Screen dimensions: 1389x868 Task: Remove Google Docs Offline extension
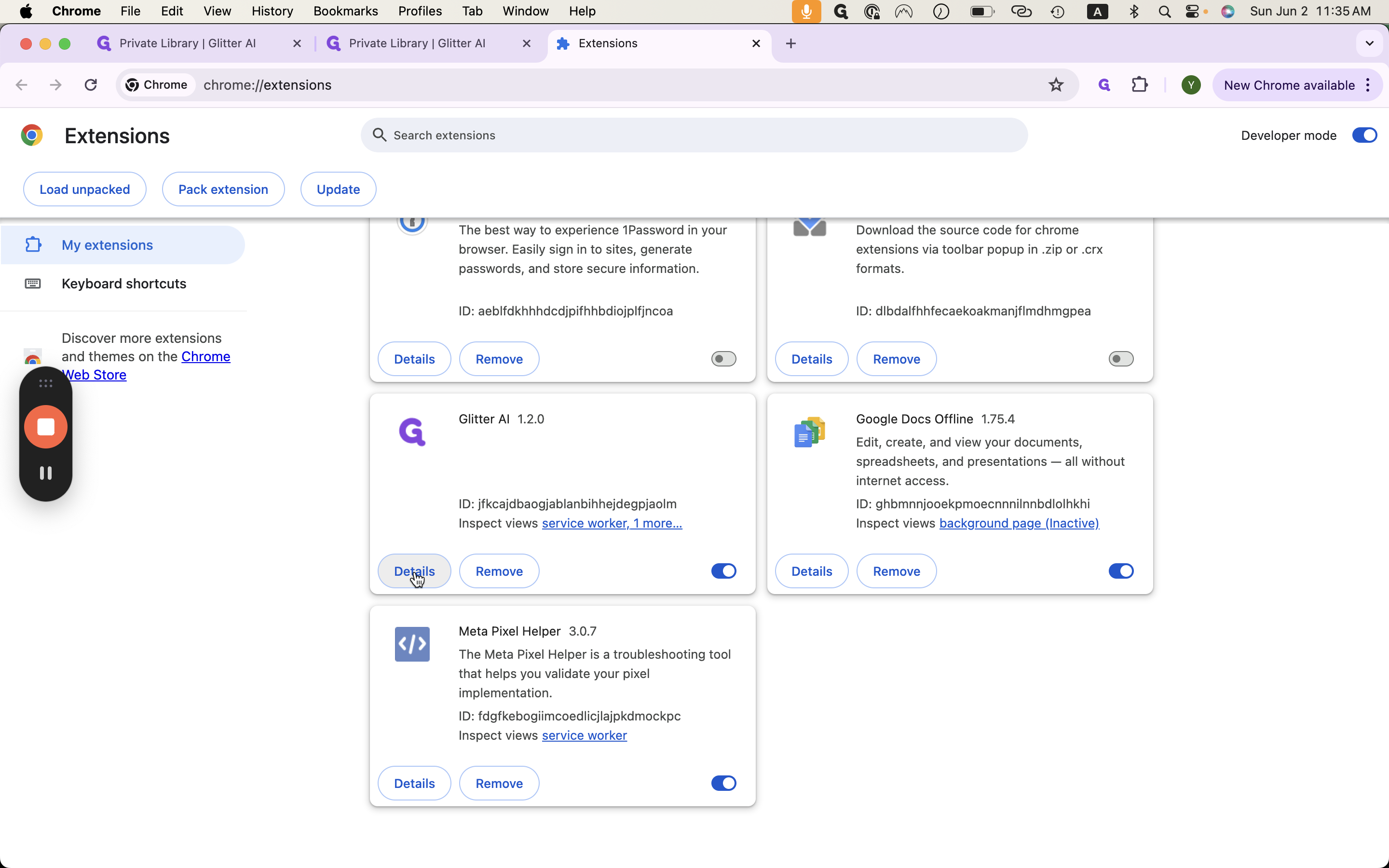click(897, 571)
